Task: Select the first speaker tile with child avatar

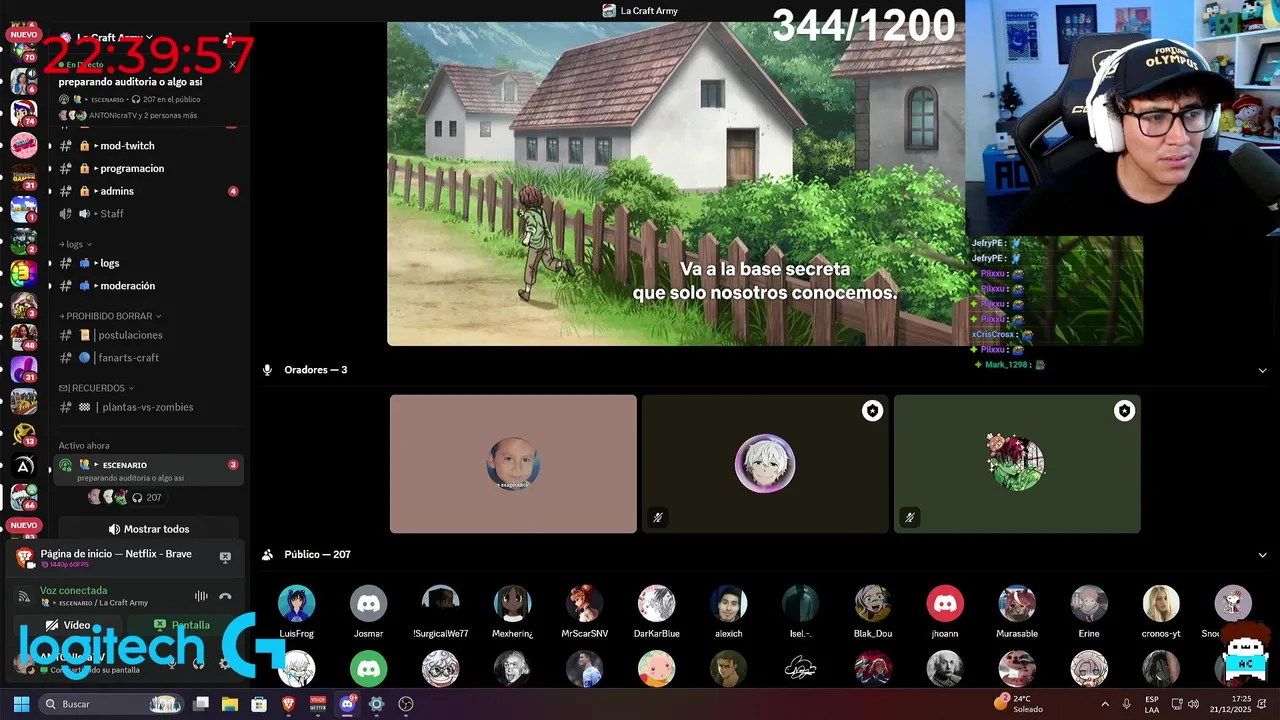Action: 513,464
